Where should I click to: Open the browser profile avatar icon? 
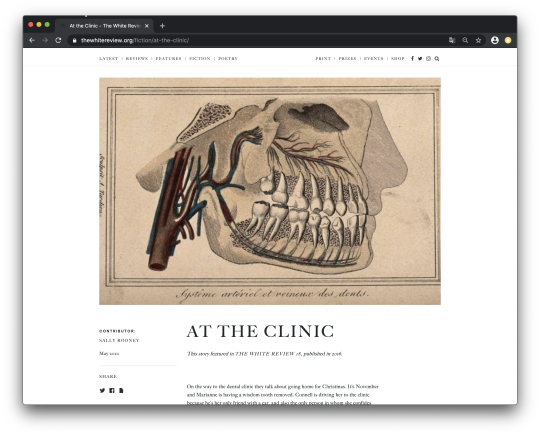(x=495, y=40)
